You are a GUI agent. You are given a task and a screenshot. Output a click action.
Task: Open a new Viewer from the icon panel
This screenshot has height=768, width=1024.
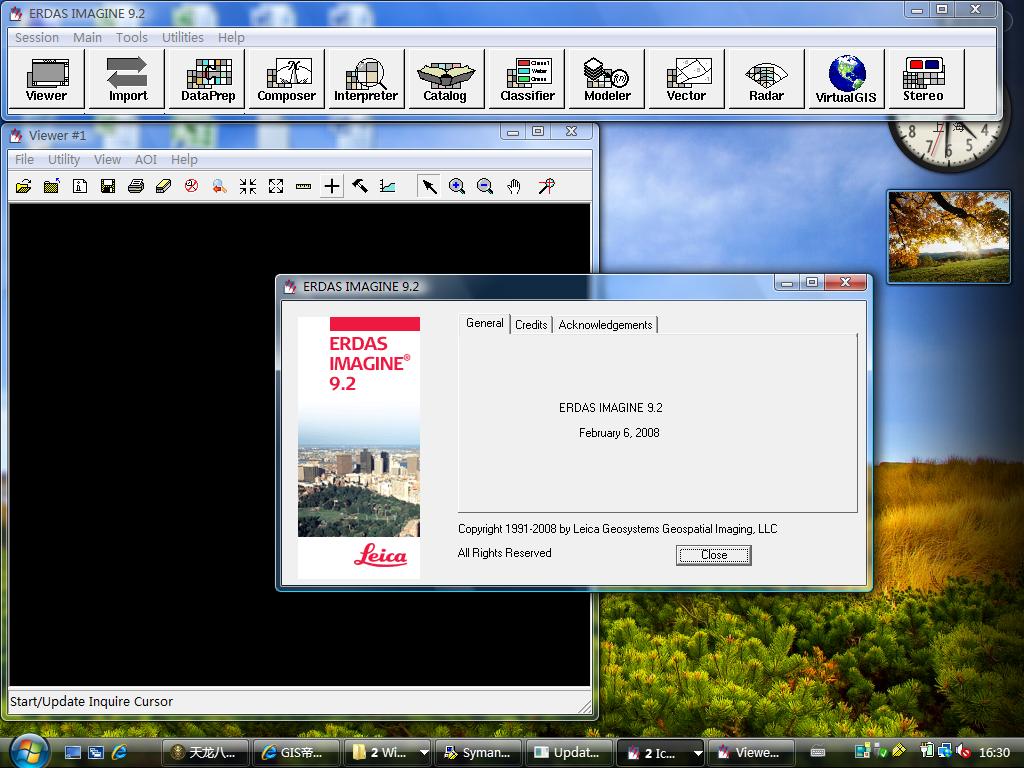[46, 79]
